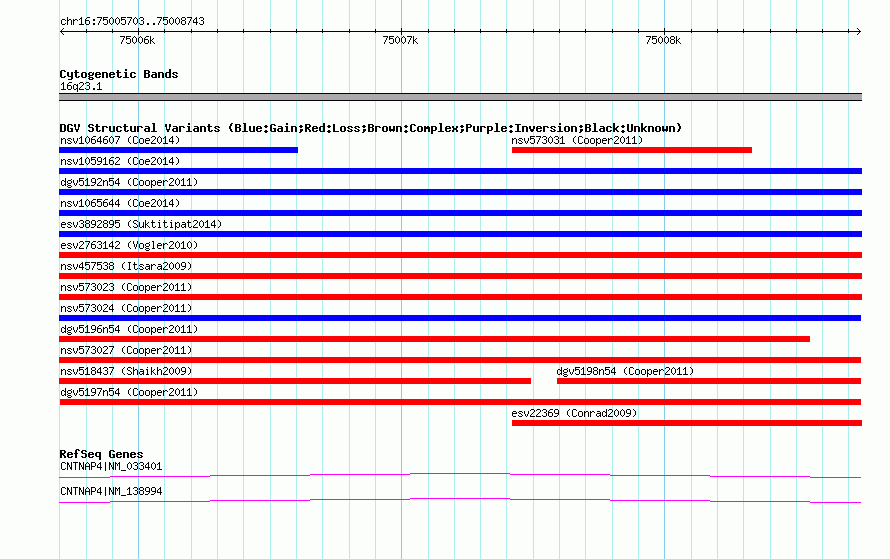The height and width of the screenshot is (559, 890).
Task: Click the nsv573023 (Cooper2011) red bar
Action: pyautogui.click(x=460, y=297)
